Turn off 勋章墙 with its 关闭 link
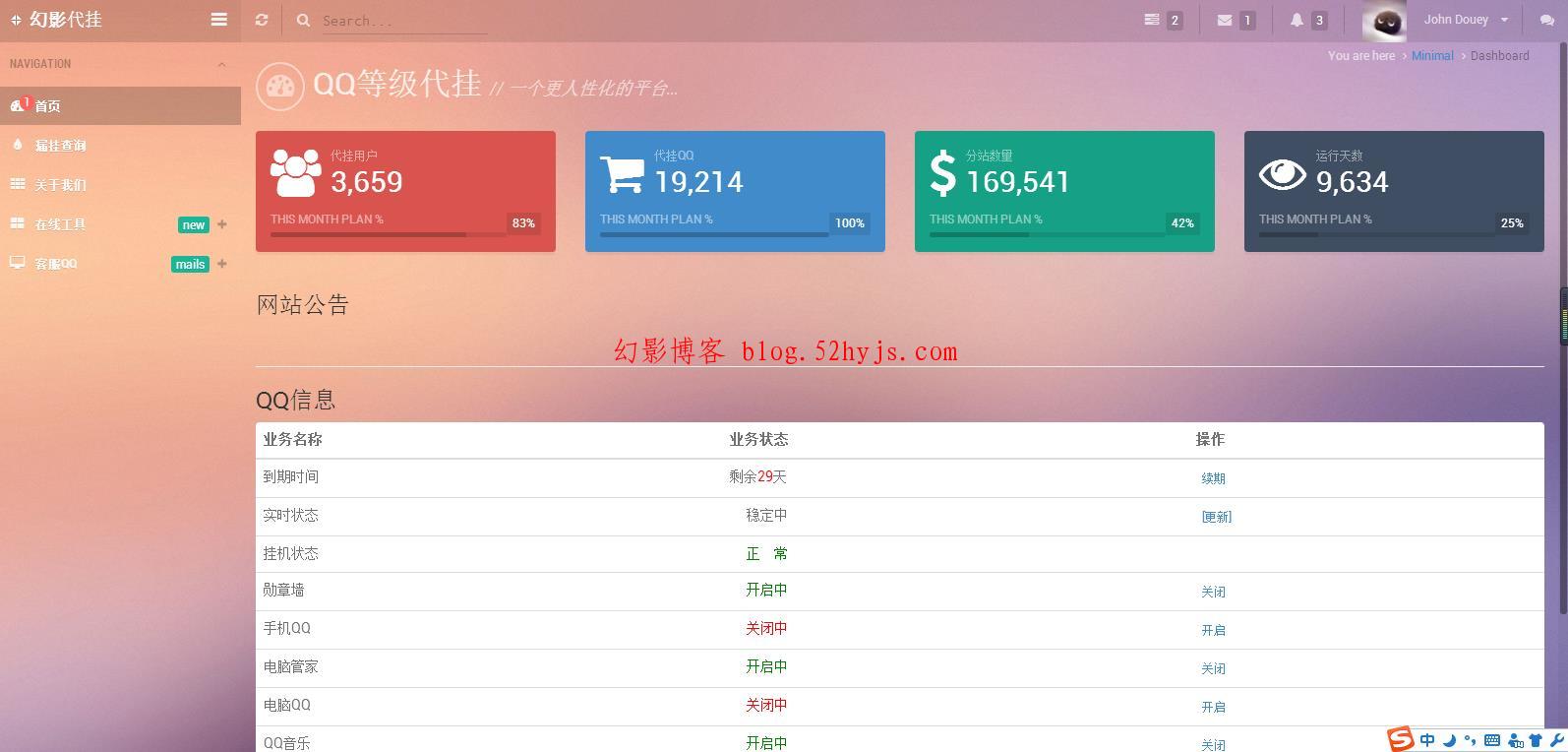 pyautogui.click(x=1213, y=592)
